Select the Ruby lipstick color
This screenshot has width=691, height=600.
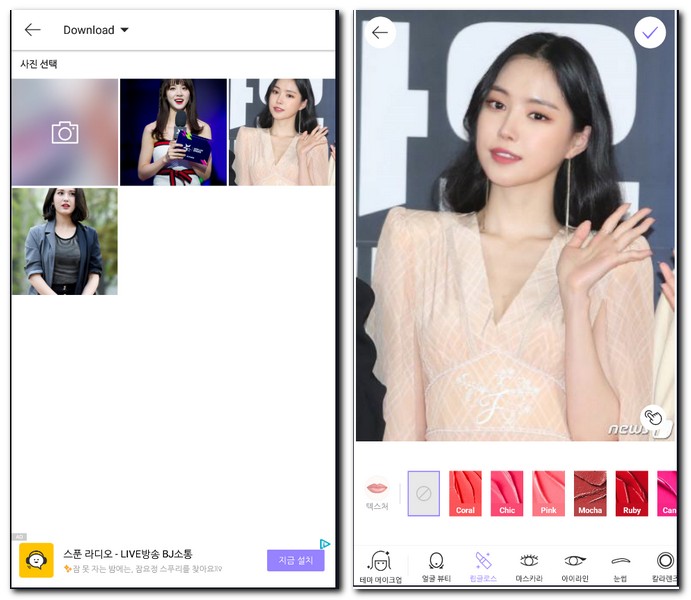point(632,493)
